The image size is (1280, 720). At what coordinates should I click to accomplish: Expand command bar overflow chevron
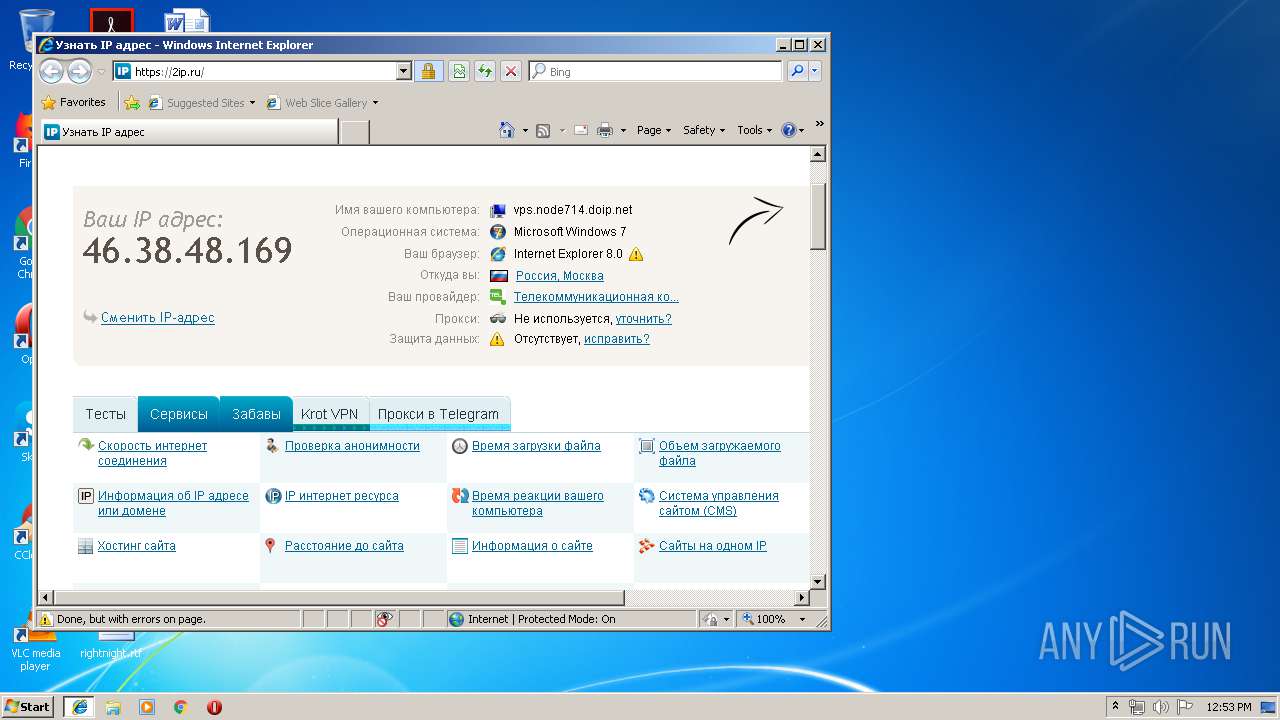pyautogui.click(x=819, y=124)
